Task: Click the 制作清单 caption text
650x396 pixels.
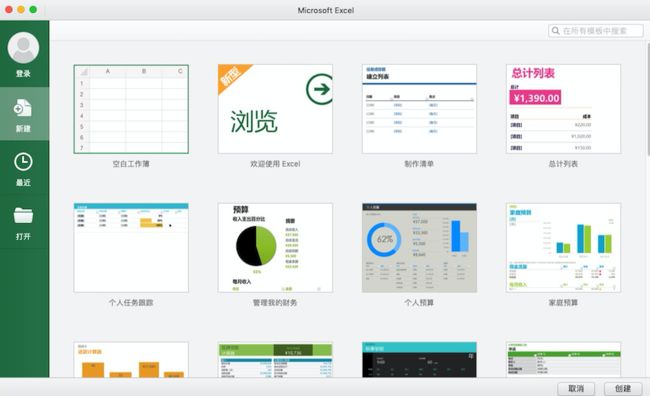Action: coord(419,164)
